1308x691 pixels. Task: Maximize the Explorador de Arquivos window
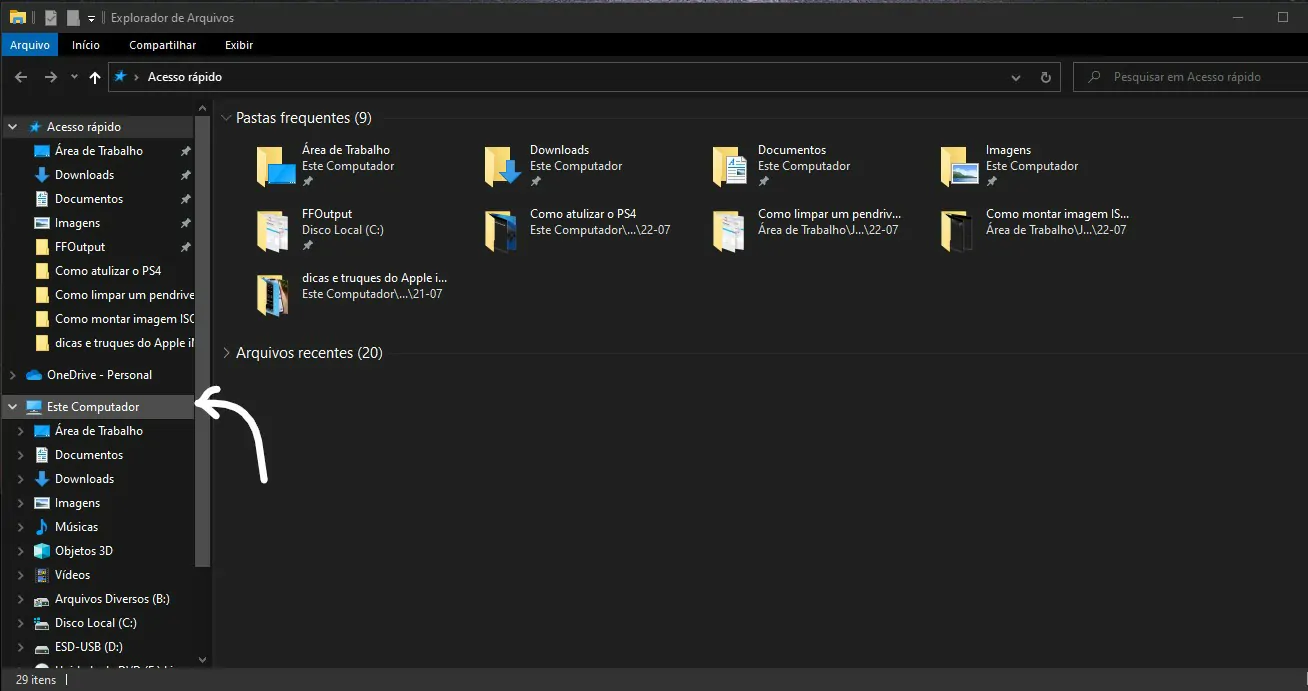pos(1283,17)
